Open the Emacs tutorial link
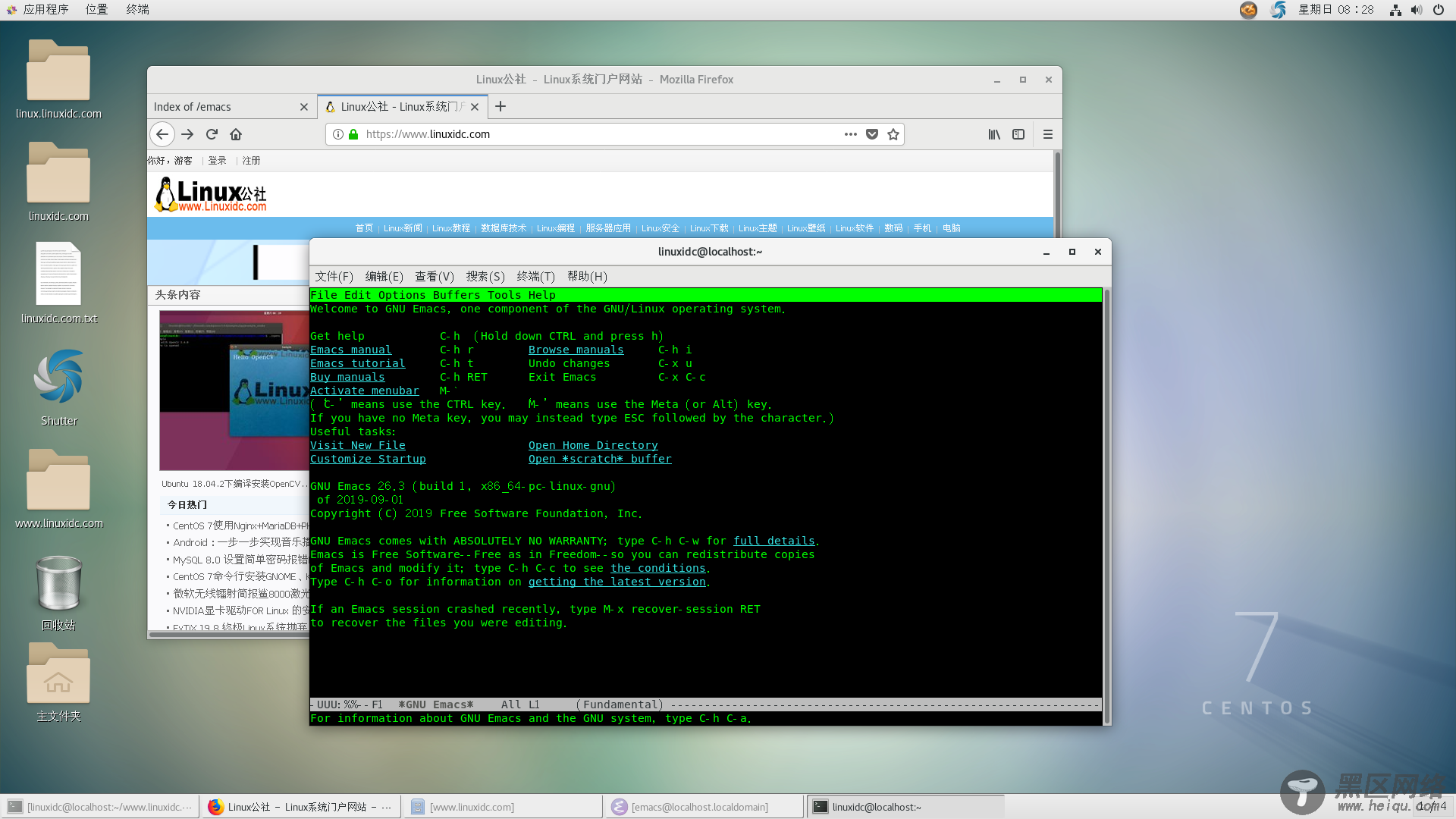 pyautogui.click(x=357, y=363)
